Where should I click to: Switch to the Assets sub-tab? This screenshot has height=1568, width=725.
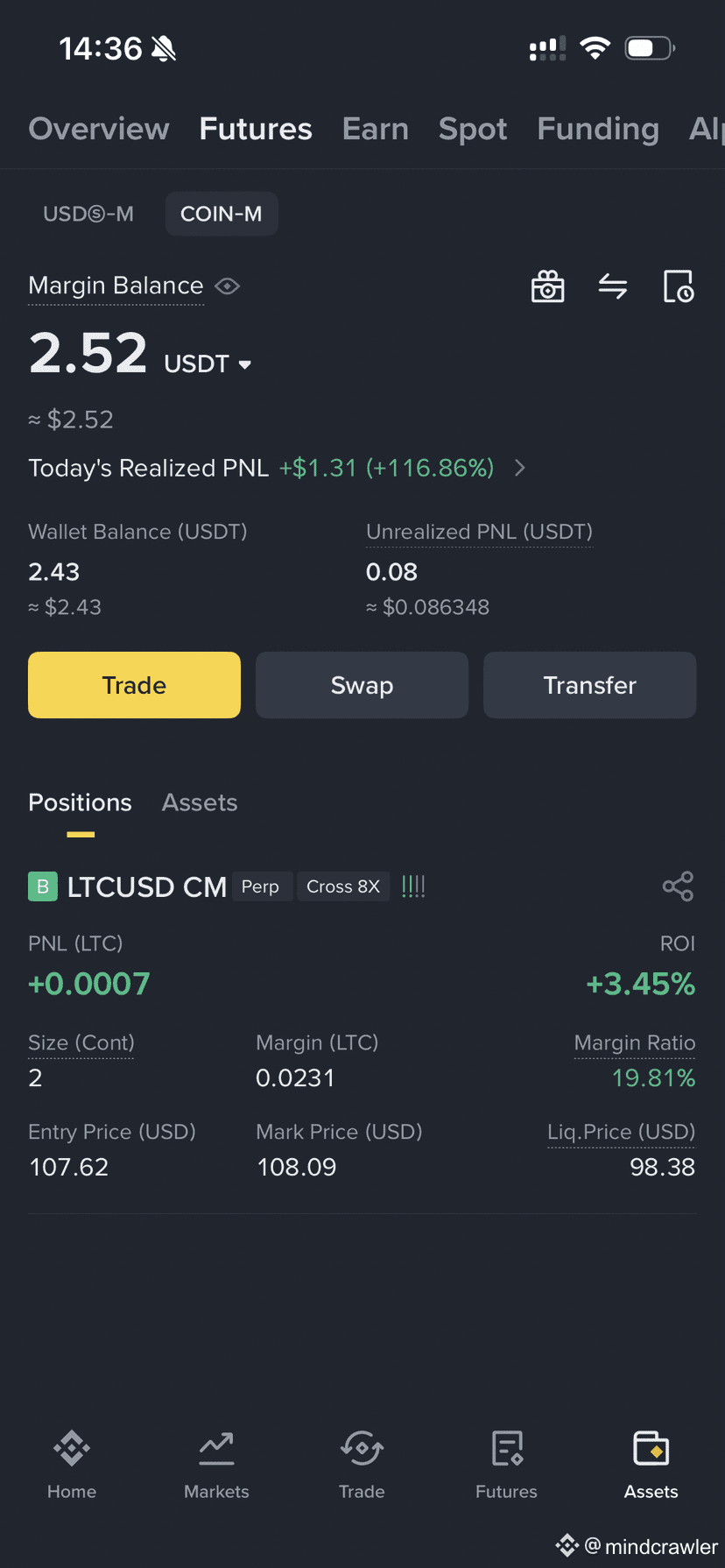[200, 802]
